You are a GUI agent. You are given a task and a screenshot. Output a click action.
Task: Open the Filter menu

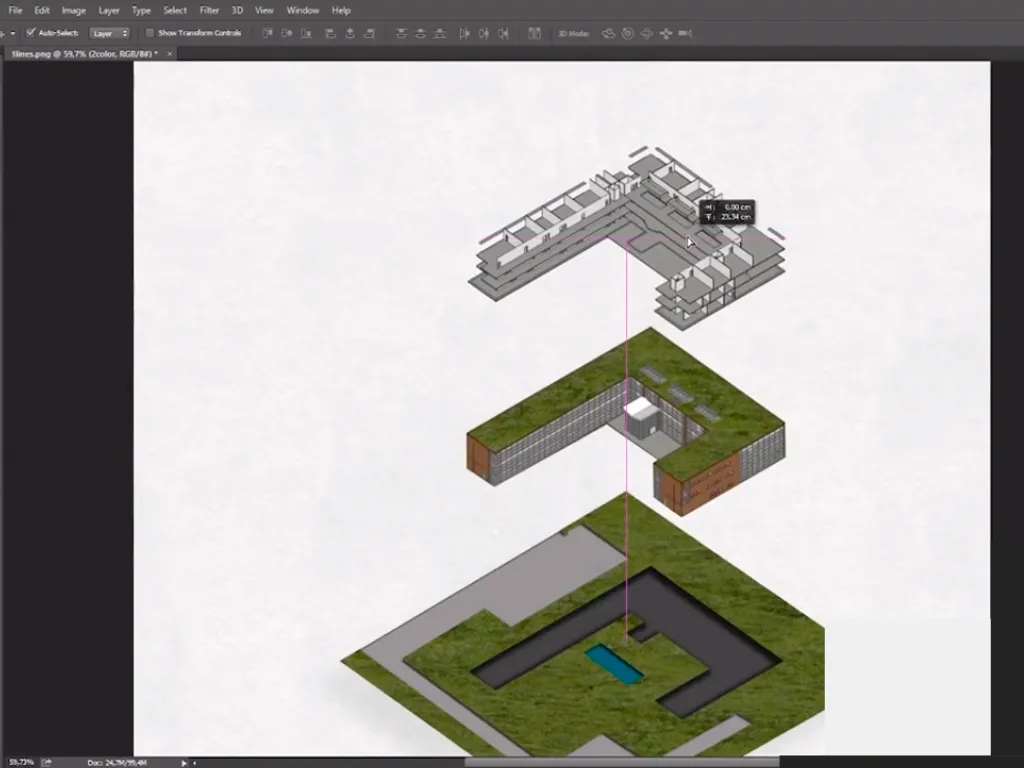(x=209, y=10)
